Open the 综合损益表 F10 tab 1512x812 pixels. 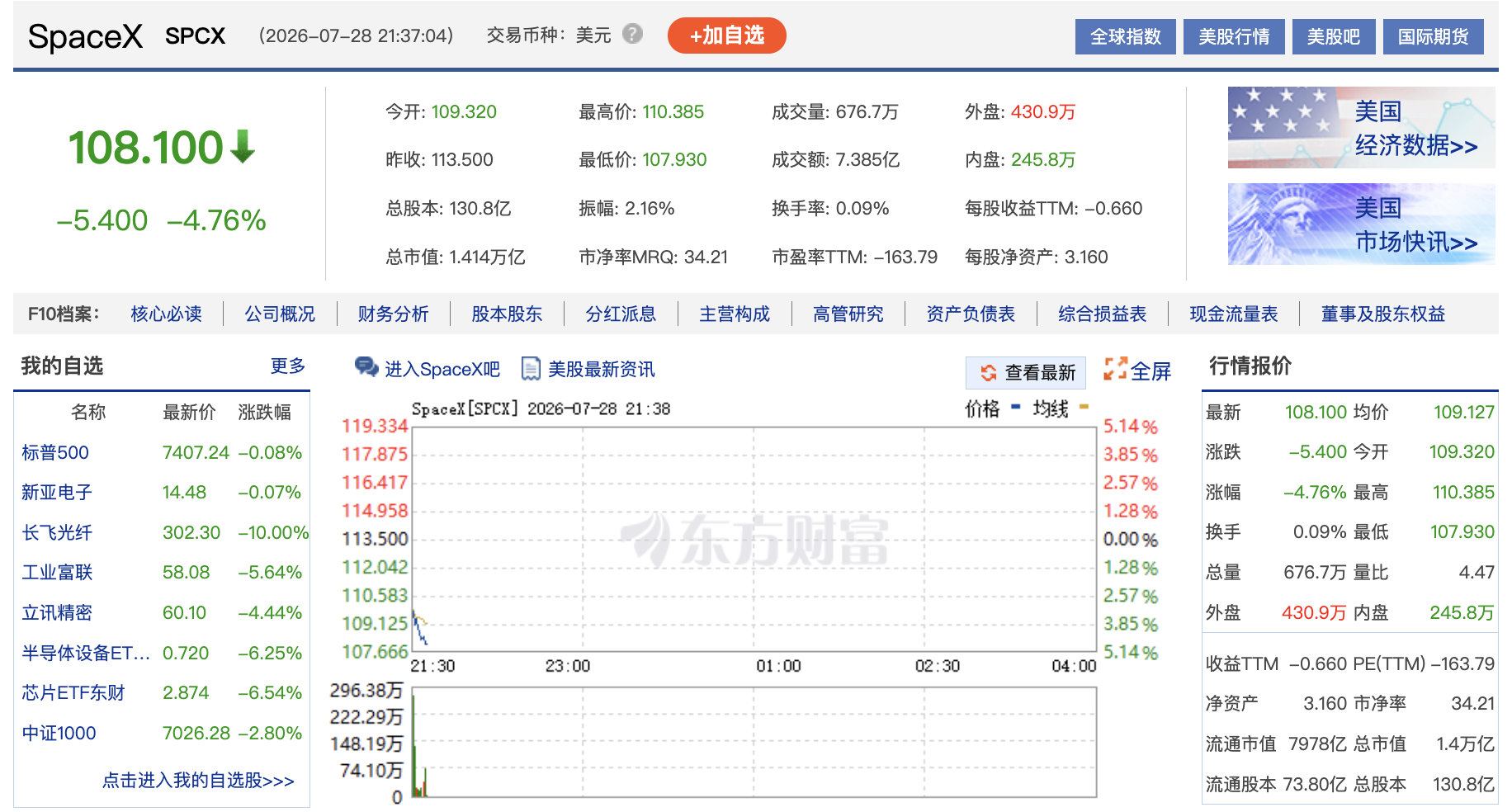tap(1103, 314)
